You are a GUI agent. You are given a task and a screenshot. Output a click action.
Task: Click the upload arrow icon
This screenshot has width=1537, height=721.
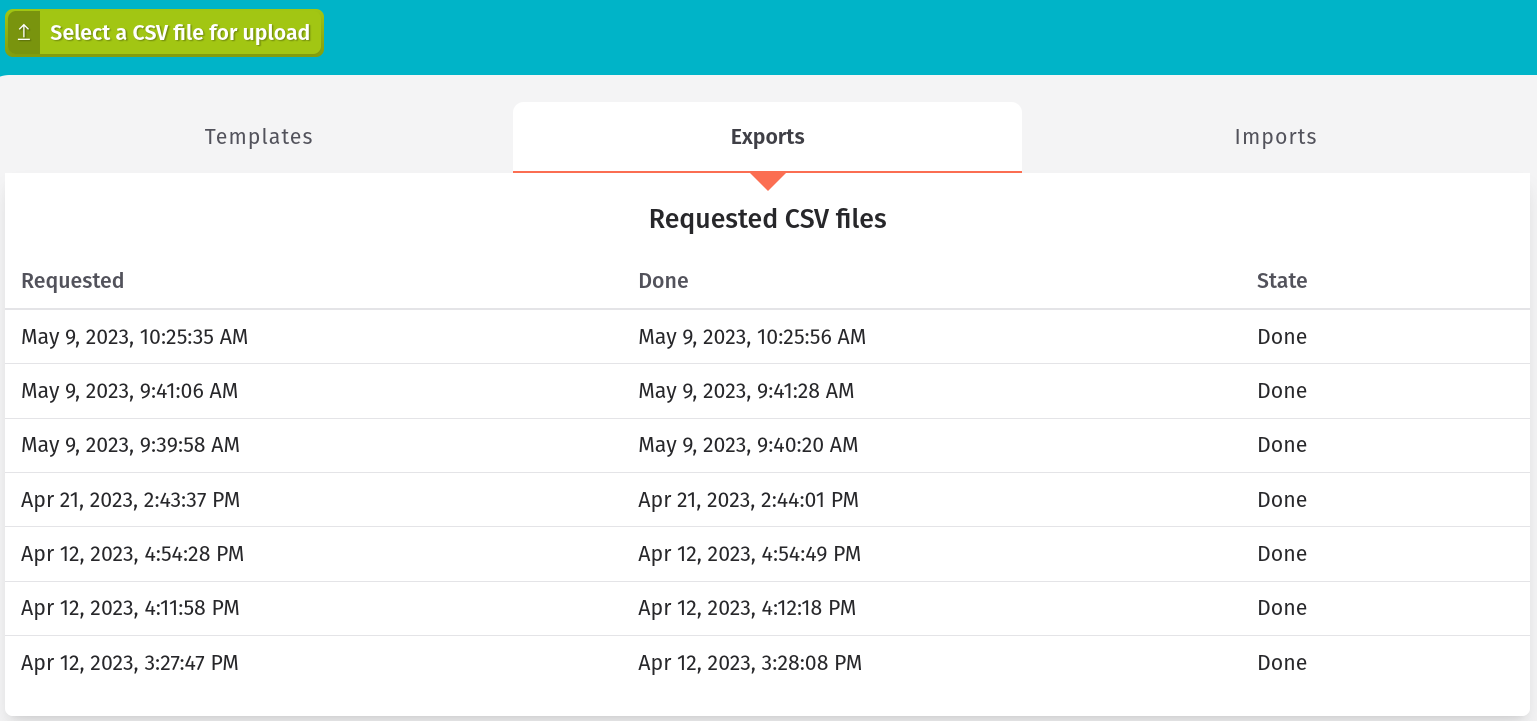[24, 33]
